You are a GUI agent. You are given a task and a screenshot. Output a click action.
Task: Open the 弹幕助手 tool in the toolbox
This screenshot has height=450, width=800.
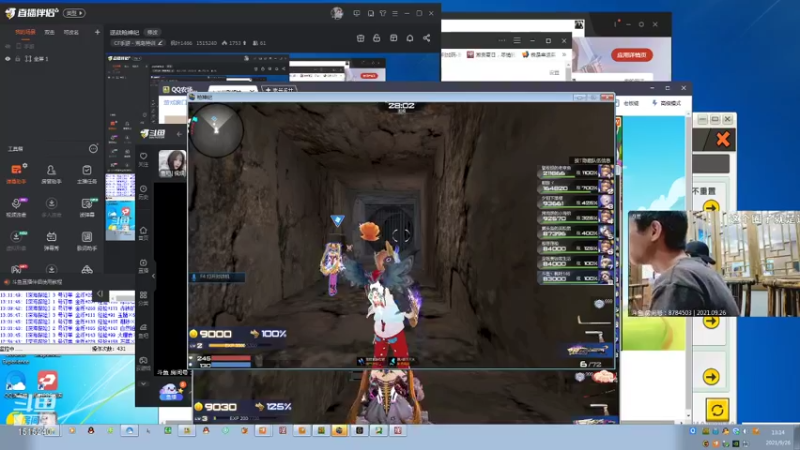tap(16, 173)
